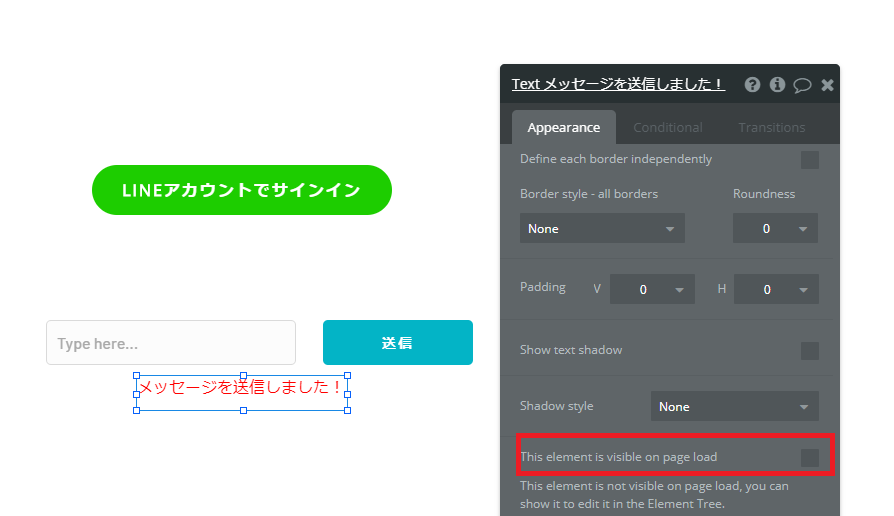The width and height of the screenshot is (894, 516).
Task: Toggle Show text shadow checkbox
Action: tap(810, 351)
